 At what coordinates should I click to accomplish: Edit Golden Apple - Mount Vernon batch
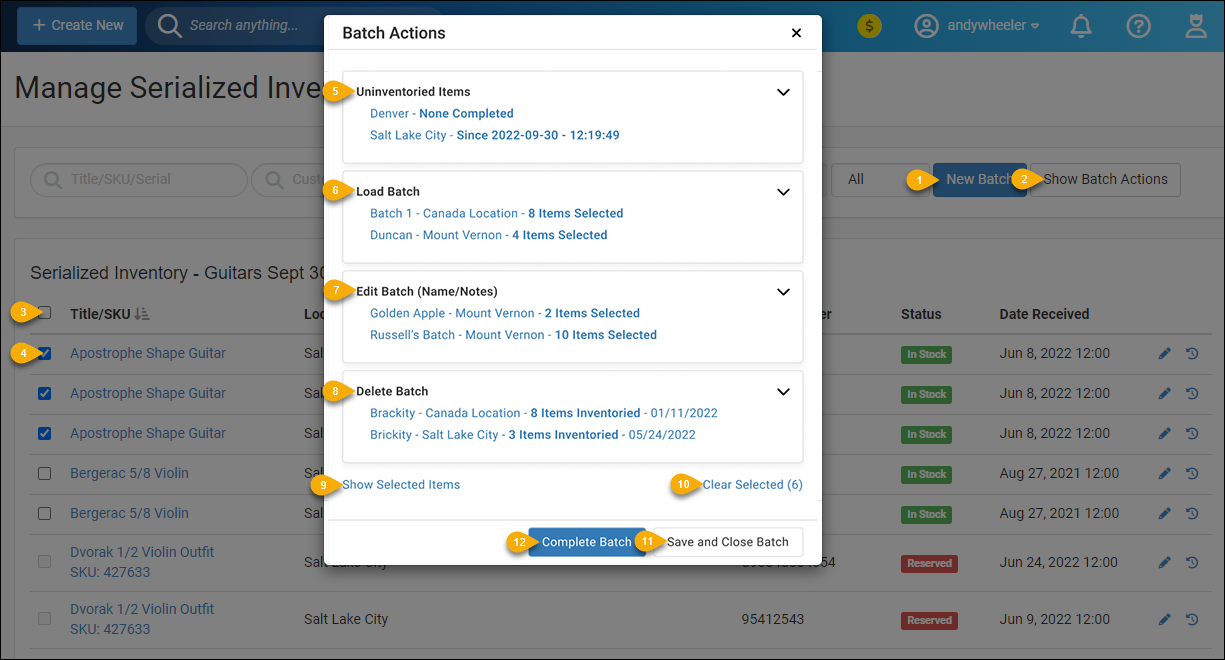pyautogui.click(x=505, y=314)
